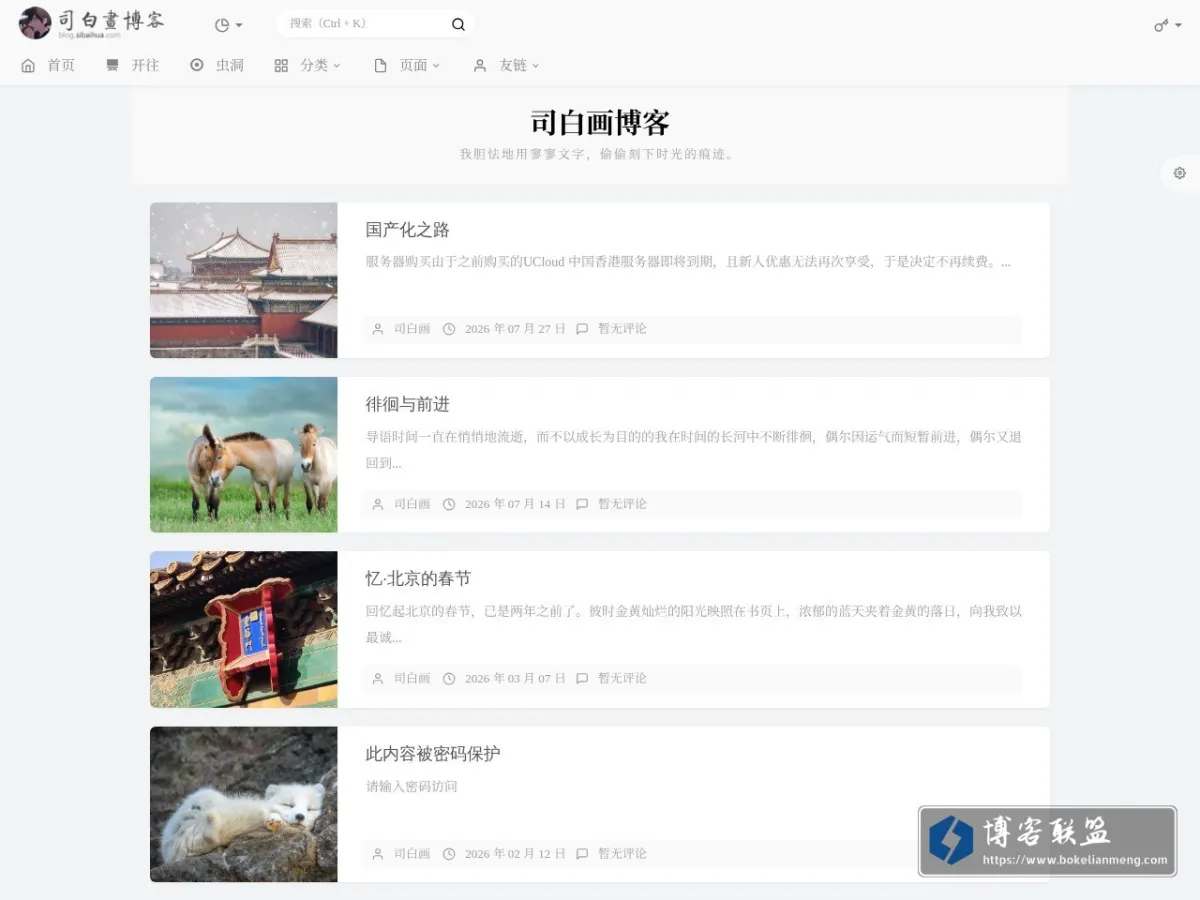Click 暂无评论 in 忆·北京的春节 post

point(622,679)
